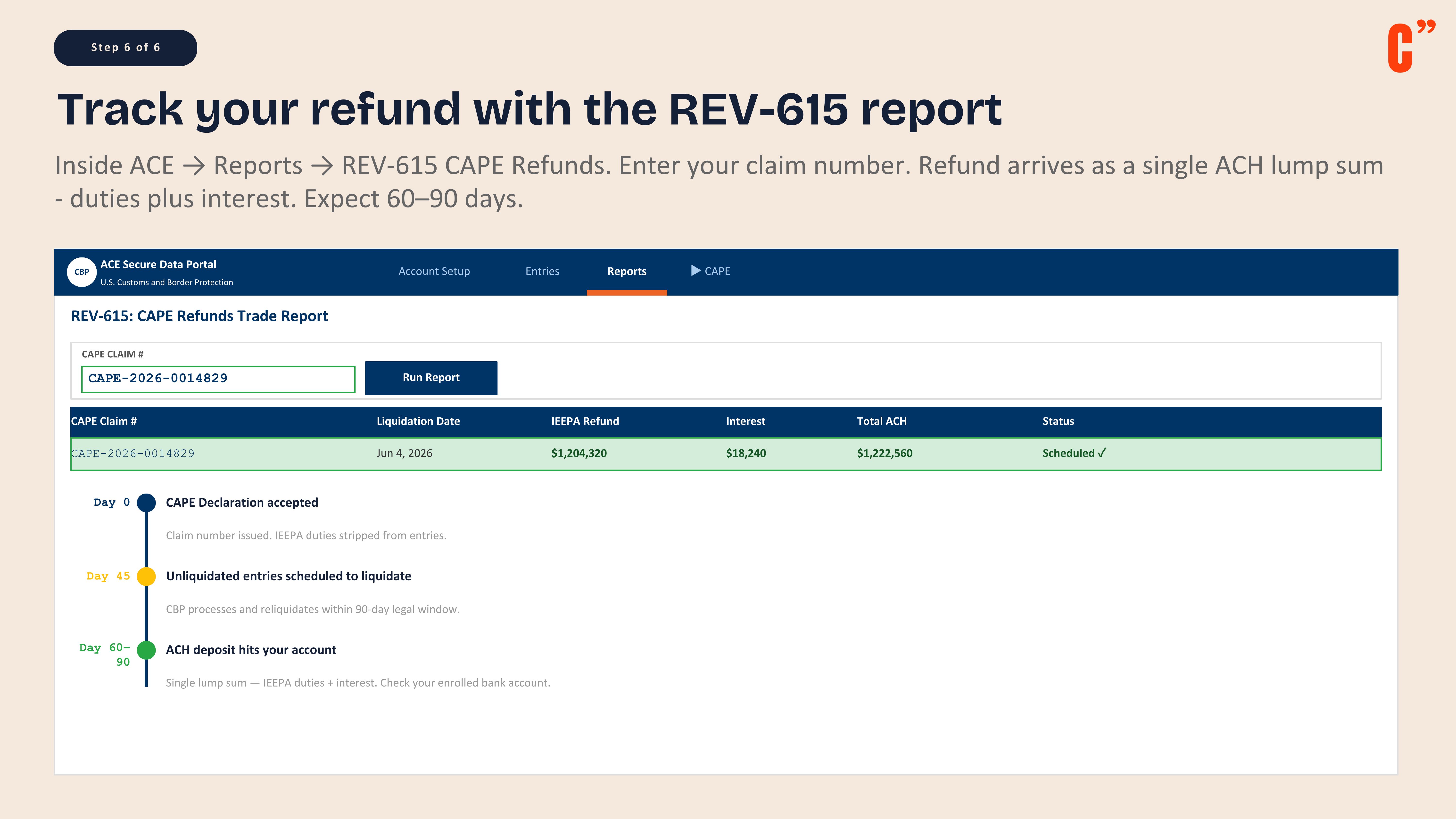Click the CAPE play triangle icon
This screenshot has height=819, width=1456.
(695, 271)
